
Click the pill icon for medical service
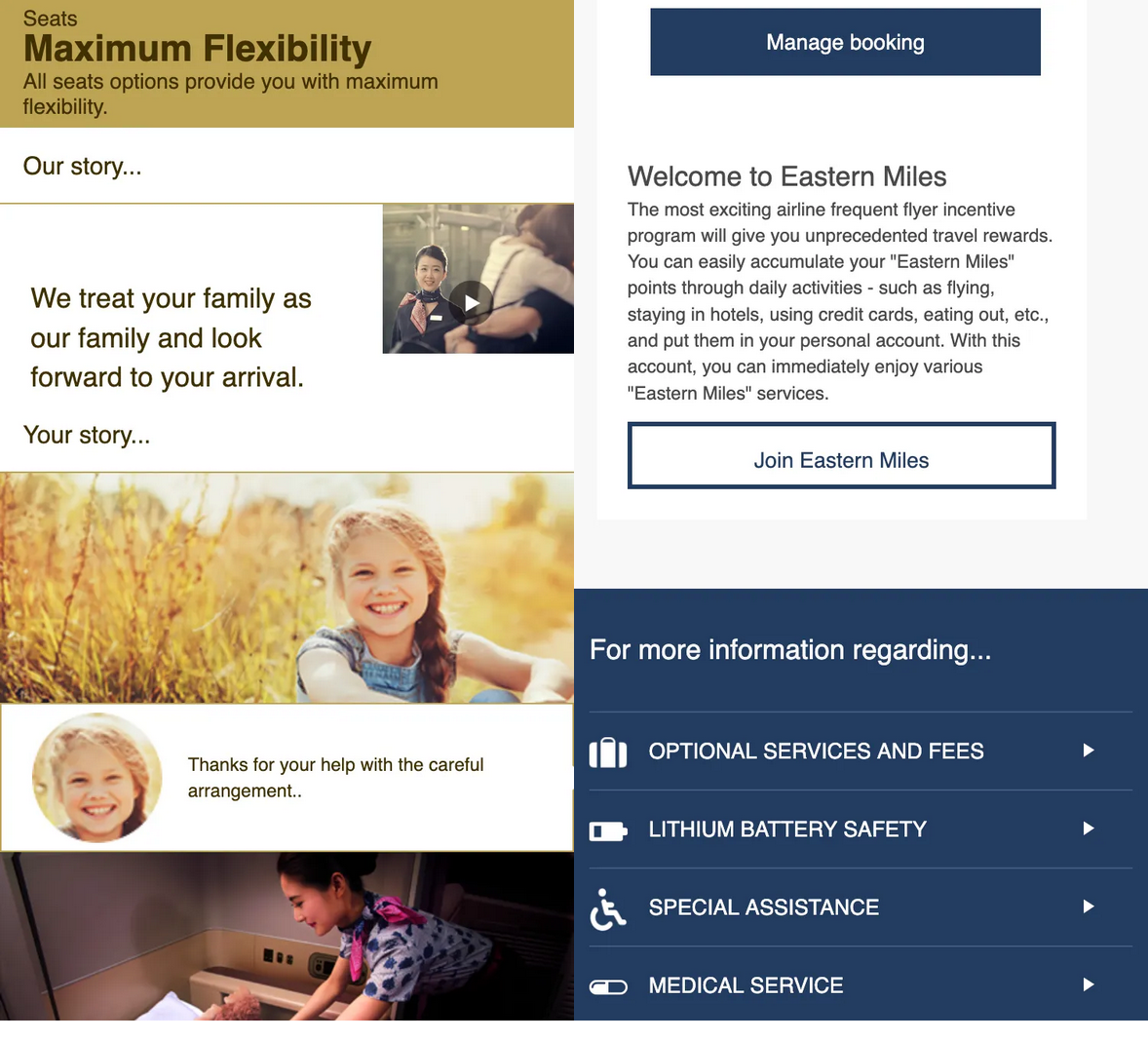608,986
